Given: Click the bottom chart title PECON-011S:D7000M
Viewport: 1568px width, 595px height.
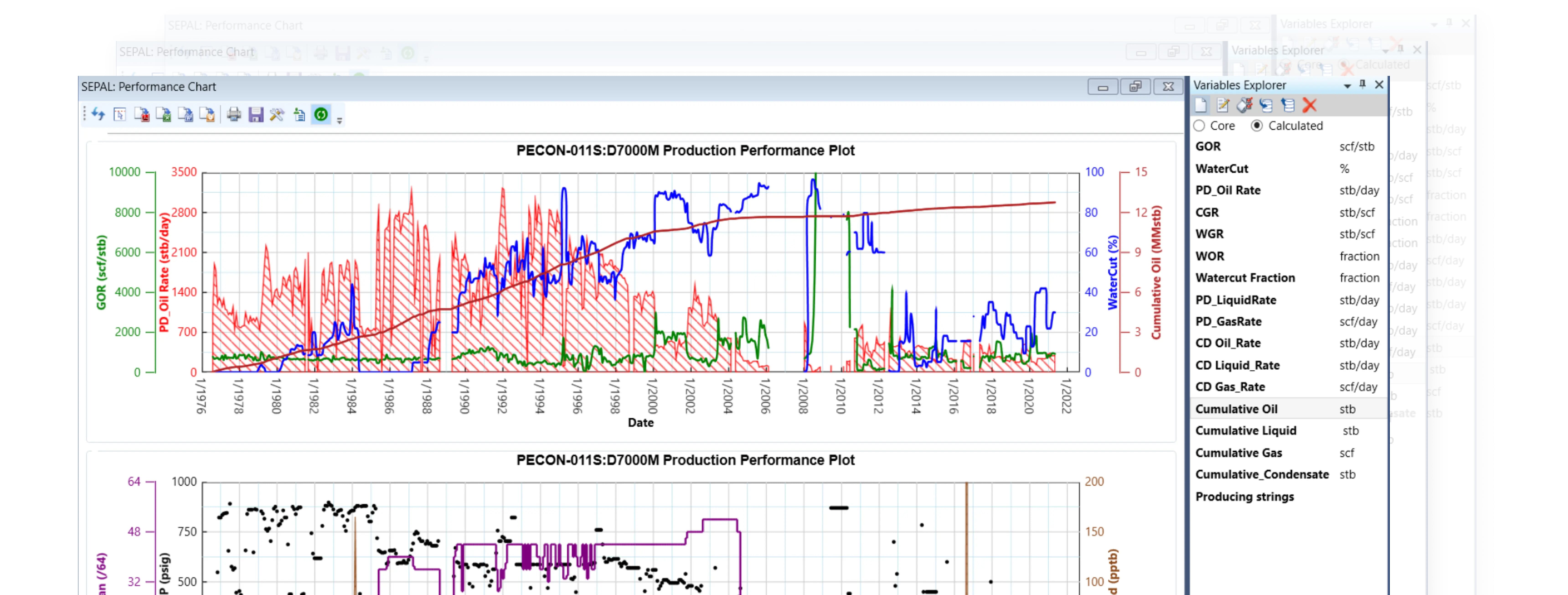Looking at the screenshot, I should (685, 460).
